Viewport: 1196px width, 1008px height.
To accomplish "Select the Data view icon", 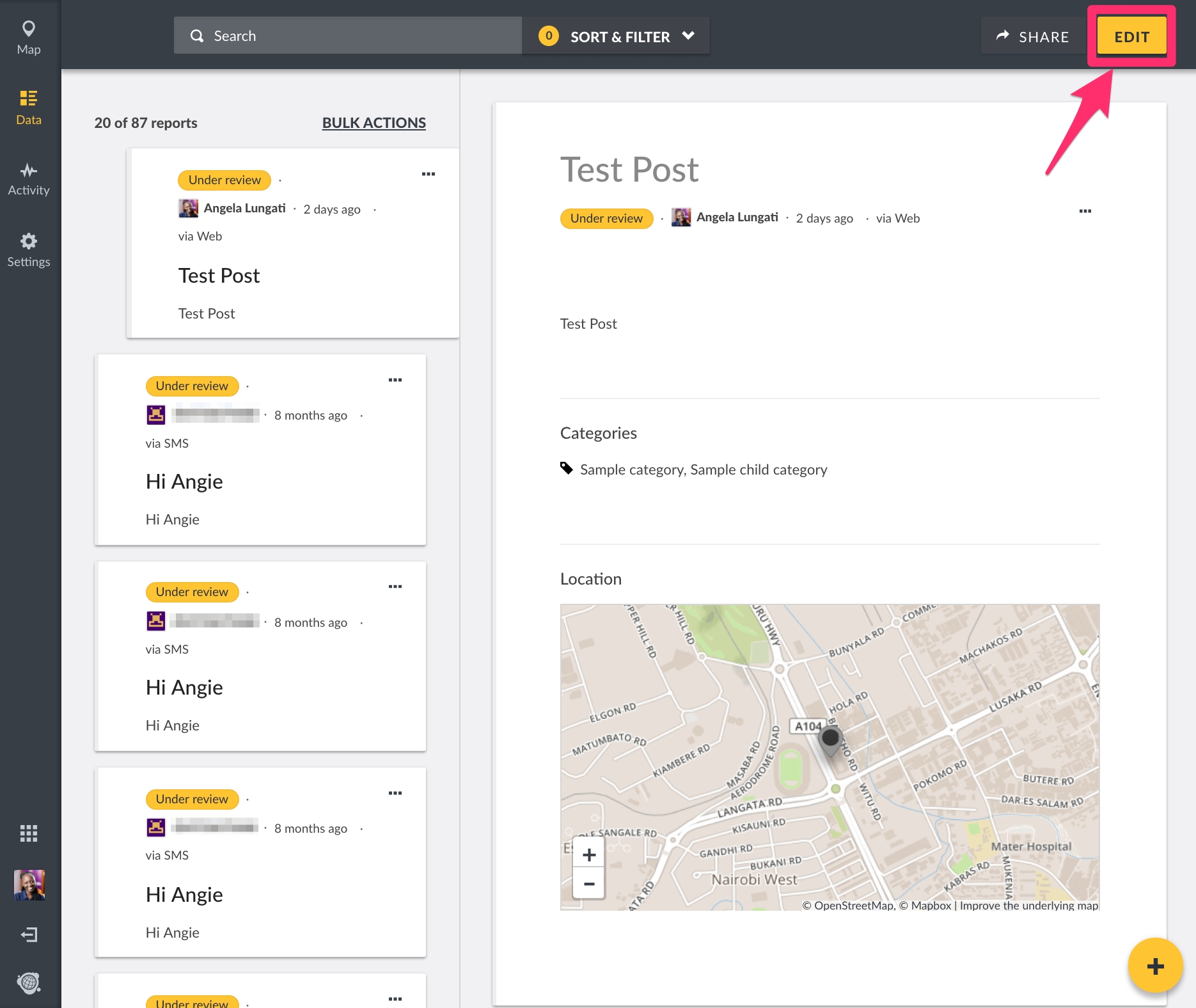I will pyautogui.click(x=29, y=107).
